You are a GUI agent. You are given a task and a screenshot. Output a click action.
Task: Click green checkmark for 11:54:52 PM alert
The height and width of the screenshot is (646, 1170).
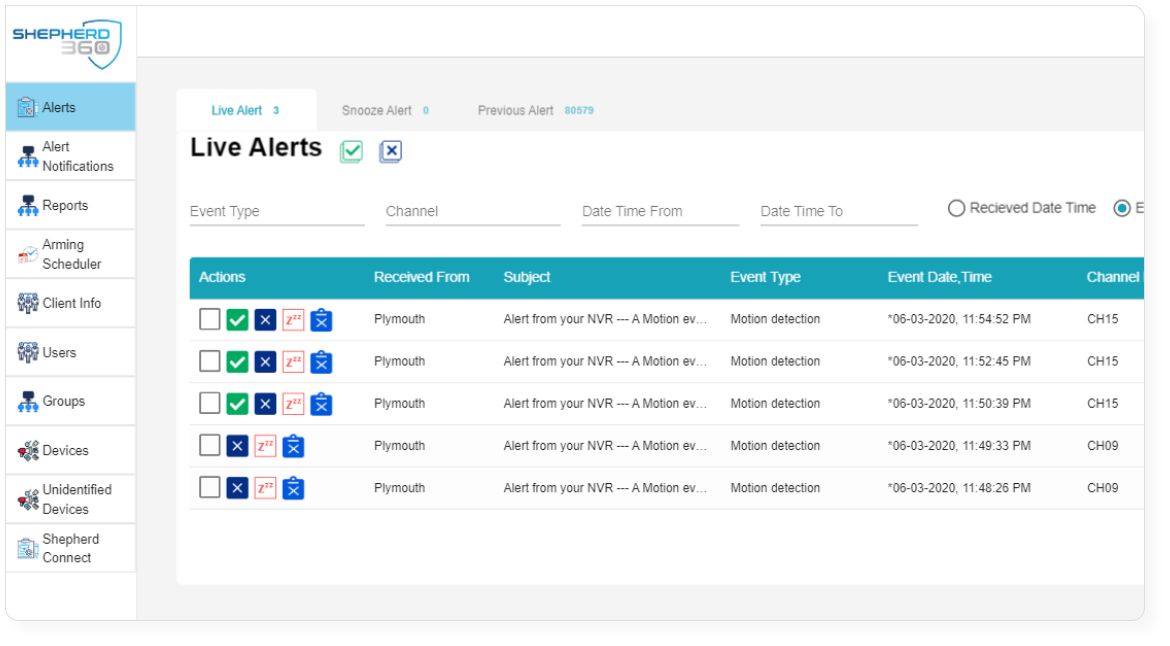click(x=237, y=320)
